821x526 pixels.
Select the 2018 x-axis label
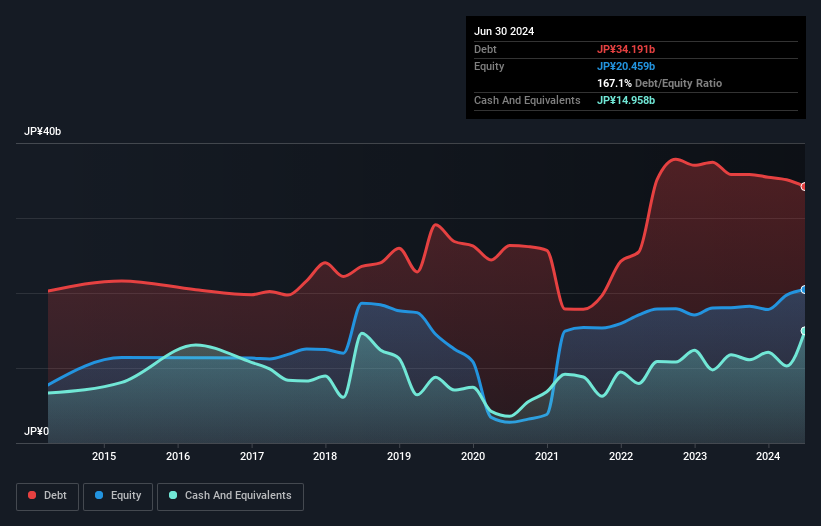point(325,456)
